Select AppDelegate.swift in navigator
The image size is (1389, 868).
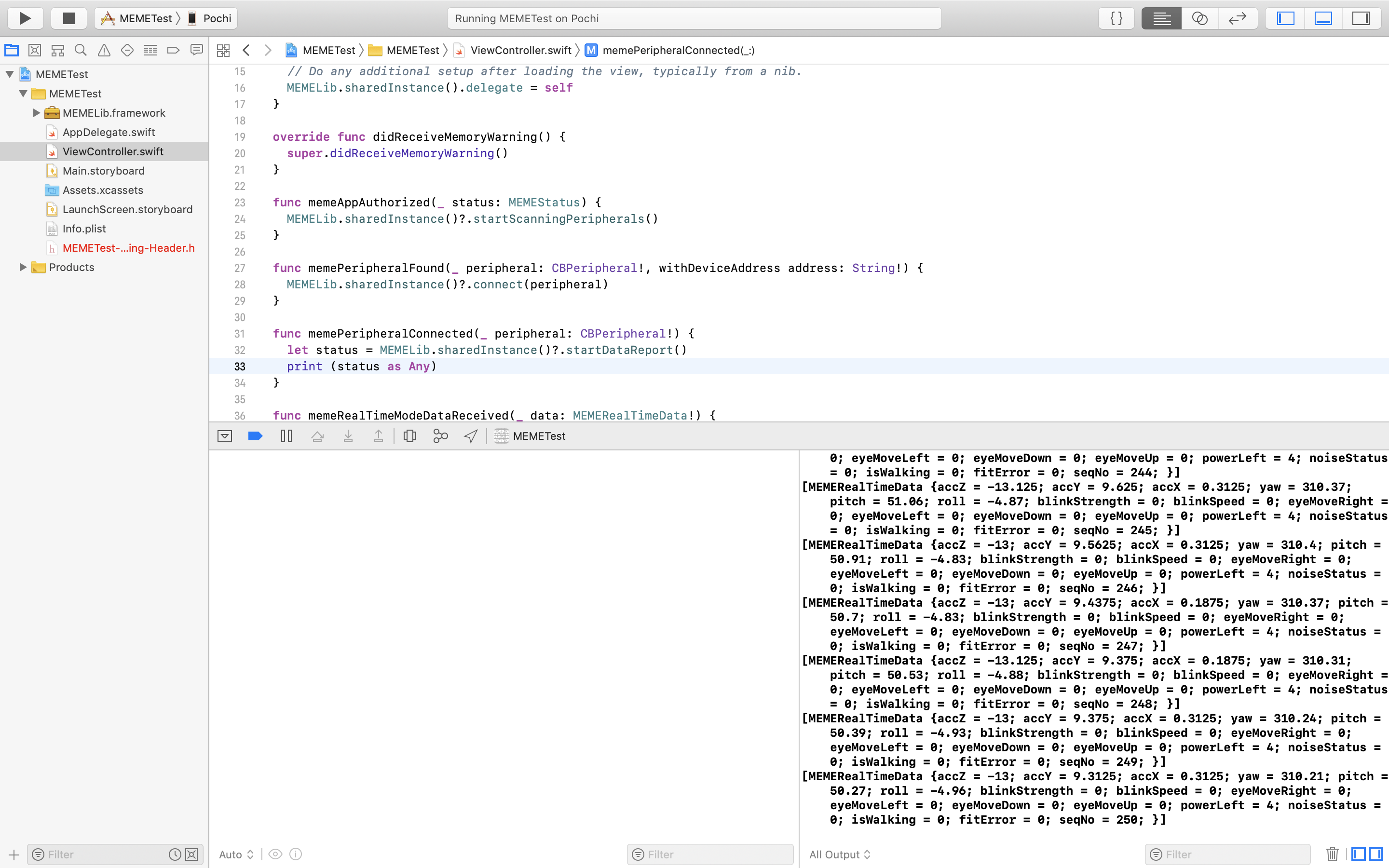[x=109, y=132]
